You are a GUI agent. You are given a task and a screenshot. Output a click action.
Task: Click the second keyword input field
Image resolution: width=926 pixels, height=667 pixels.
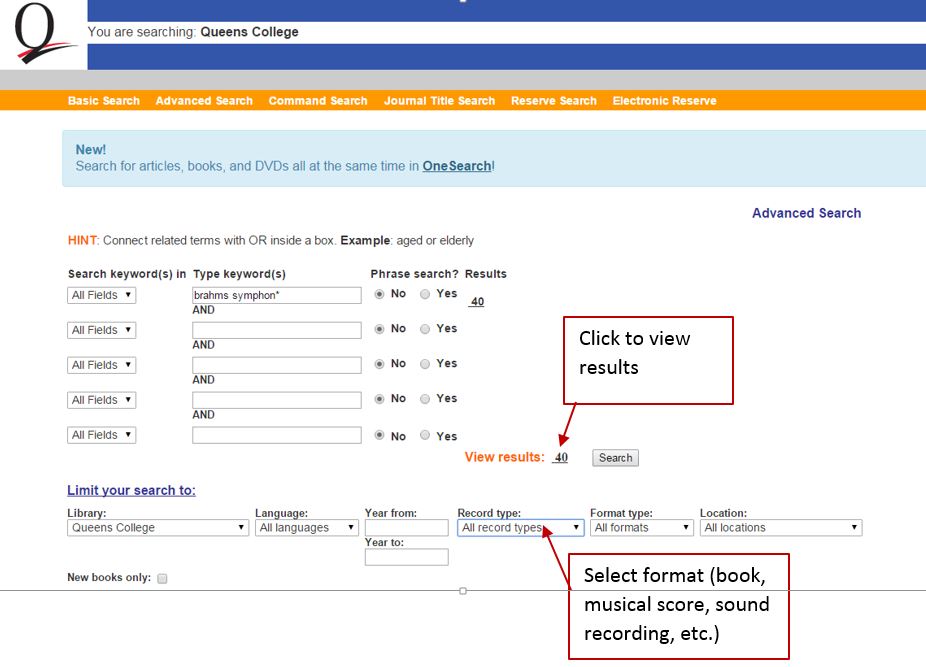(x=277, y=330)
